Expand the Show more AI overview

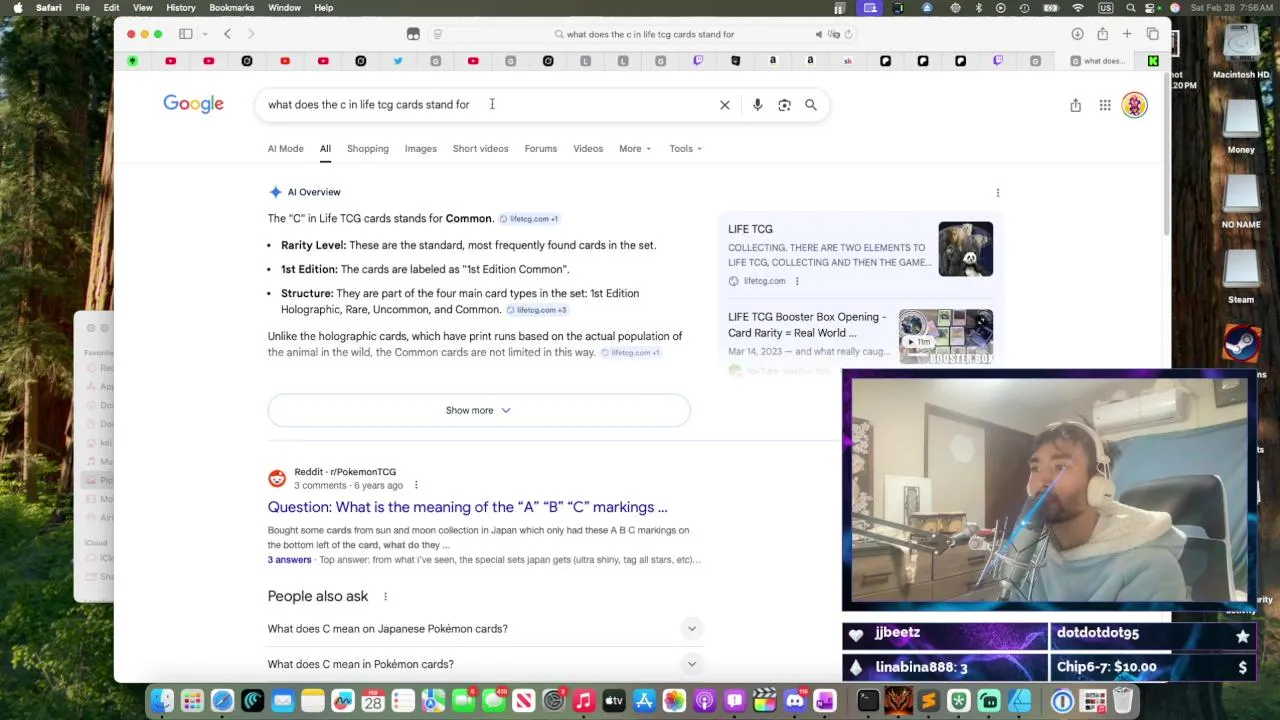pos(478,410)
